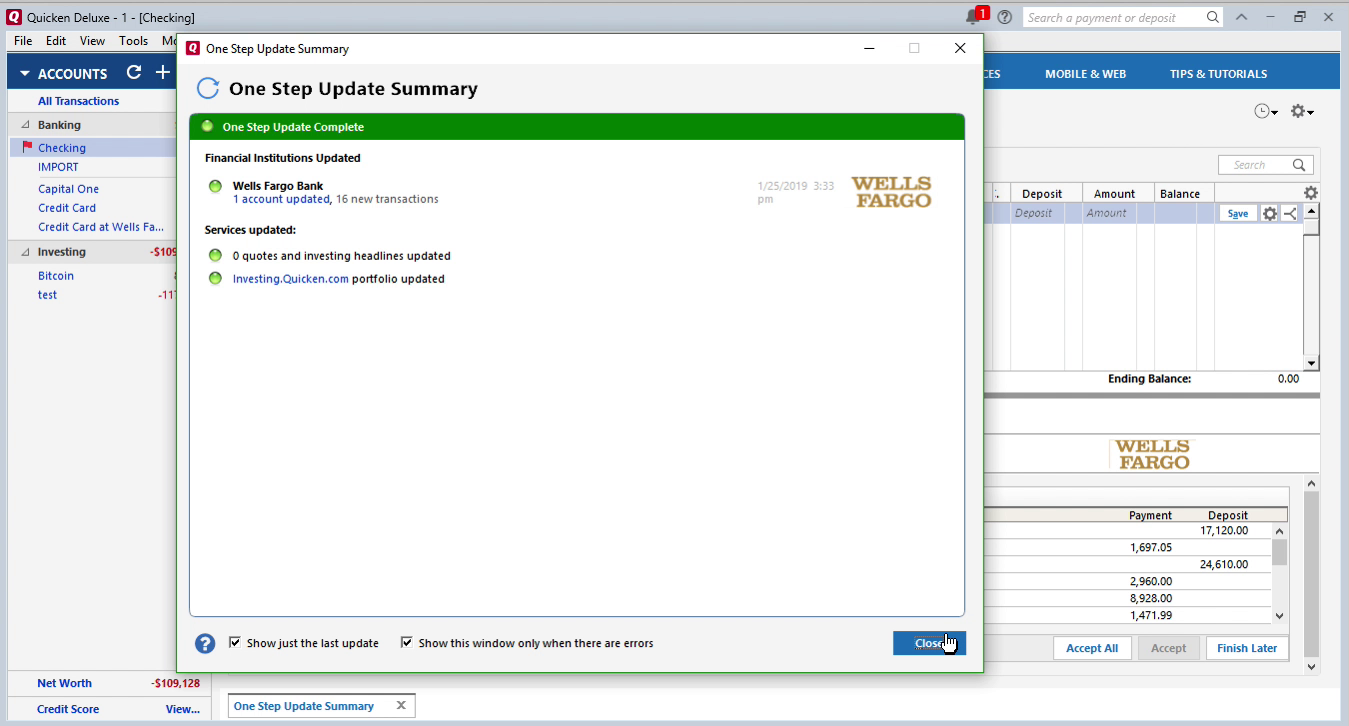Select the Credit Card at Wells Fargo account

(x=101, y=227)
